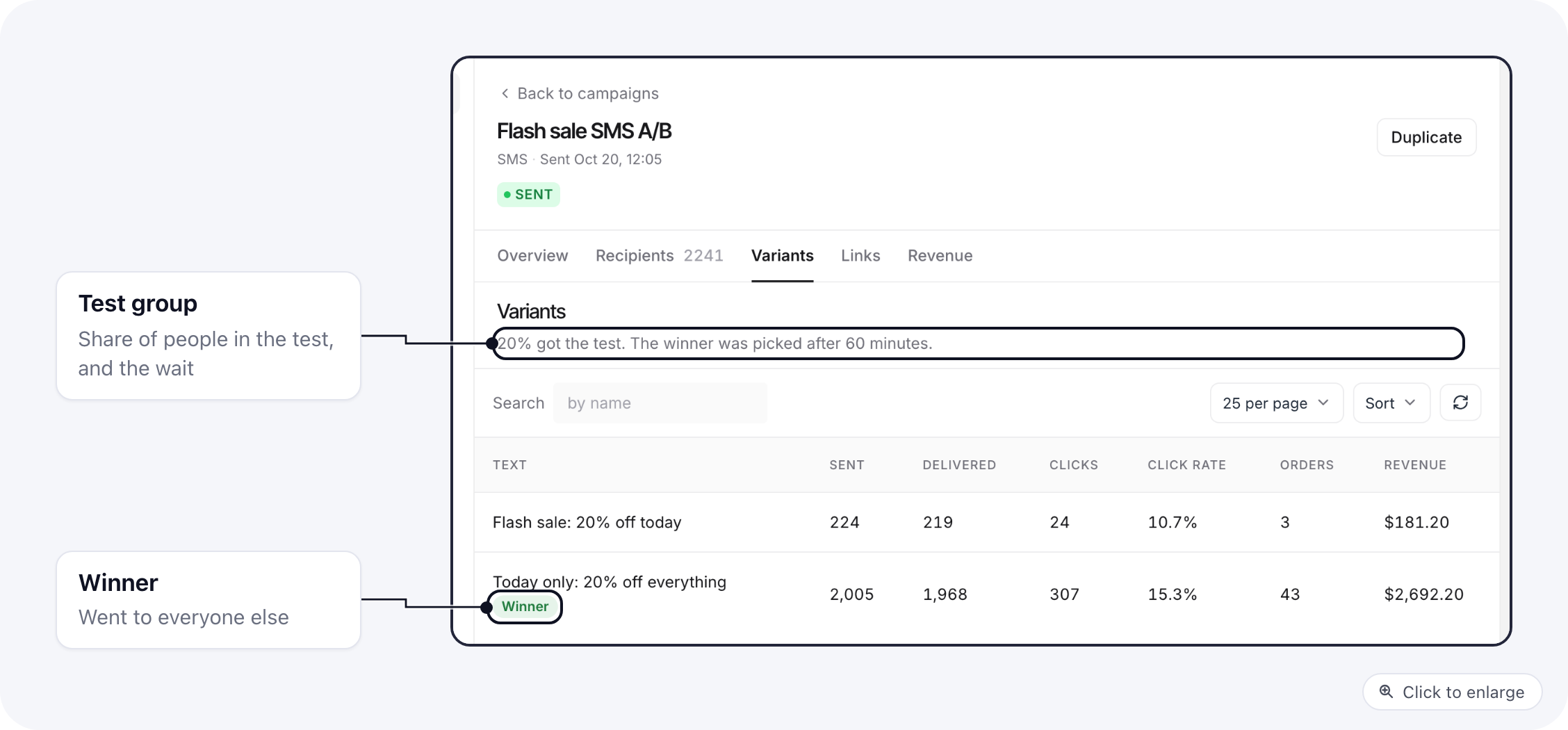Image resolution: width=1568 pixels, height=730 pixels.
Task: Click the Back to campaigns link
Action: click(x=579, y=93)
